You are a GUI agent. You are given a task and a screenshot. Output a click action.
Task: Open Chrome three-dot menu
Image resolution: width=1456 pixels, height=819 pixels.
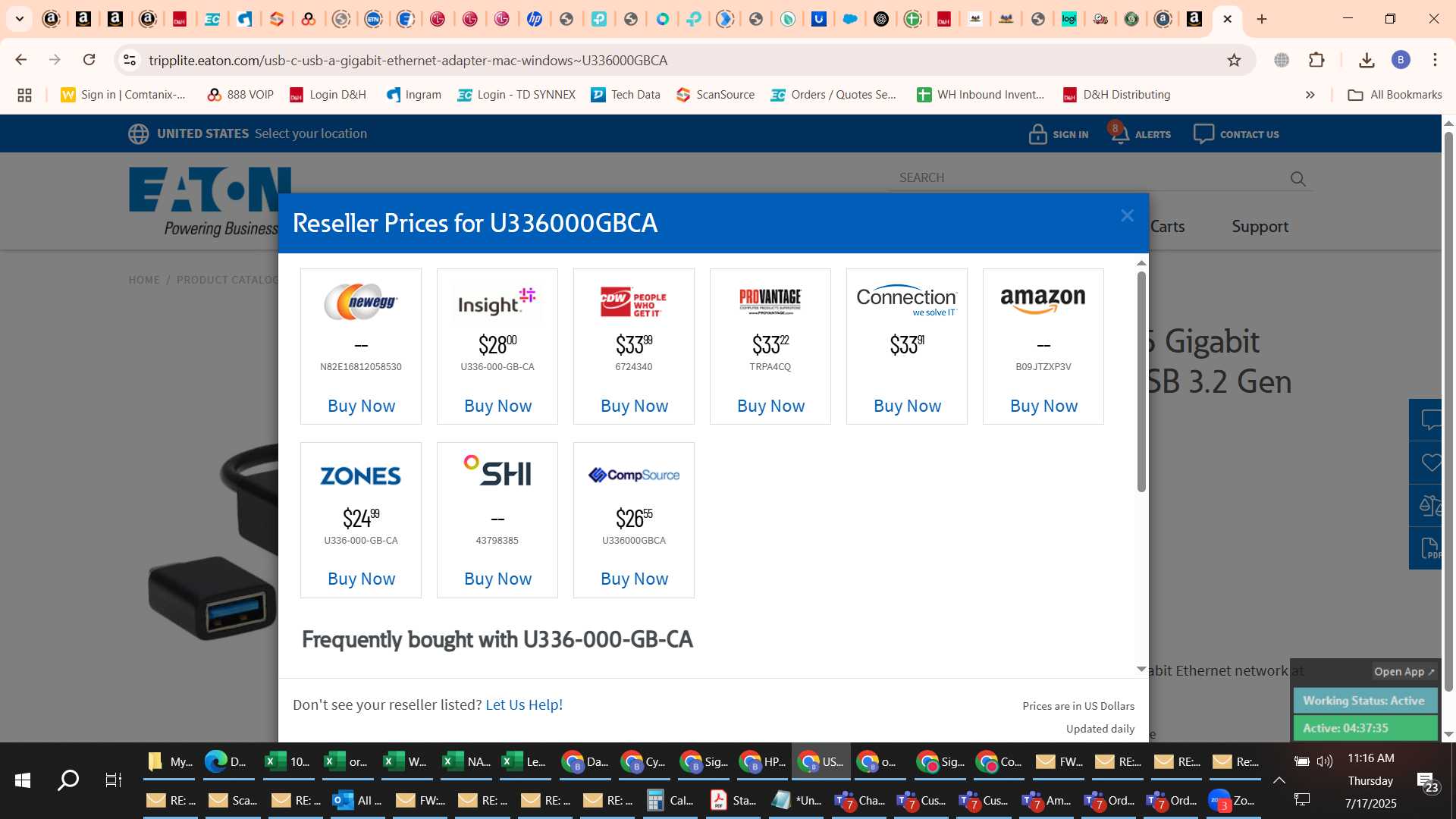(x=1435, y=60)
